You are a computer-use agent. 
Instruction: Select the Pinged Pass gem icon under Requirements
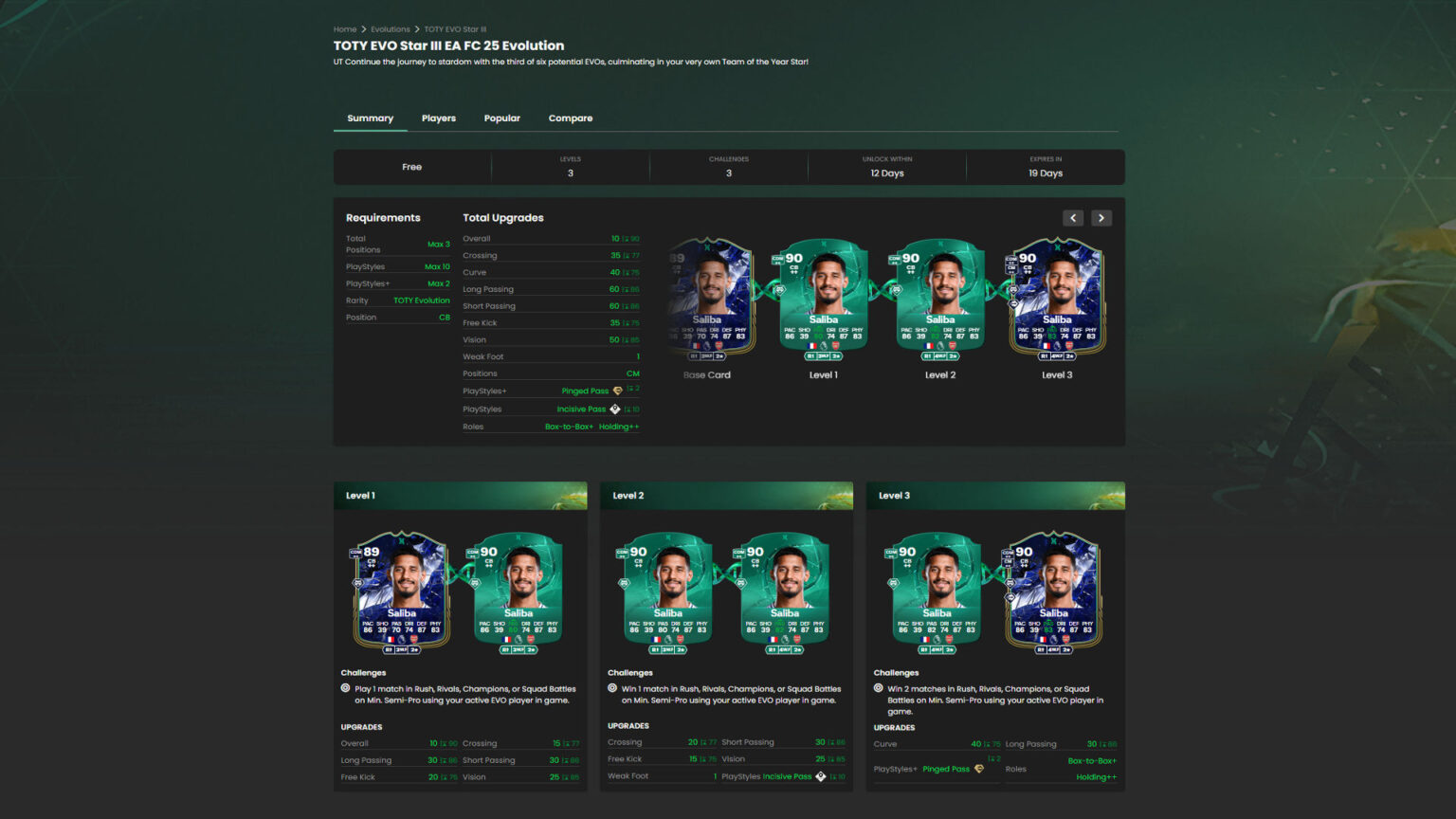pos(615,391)
